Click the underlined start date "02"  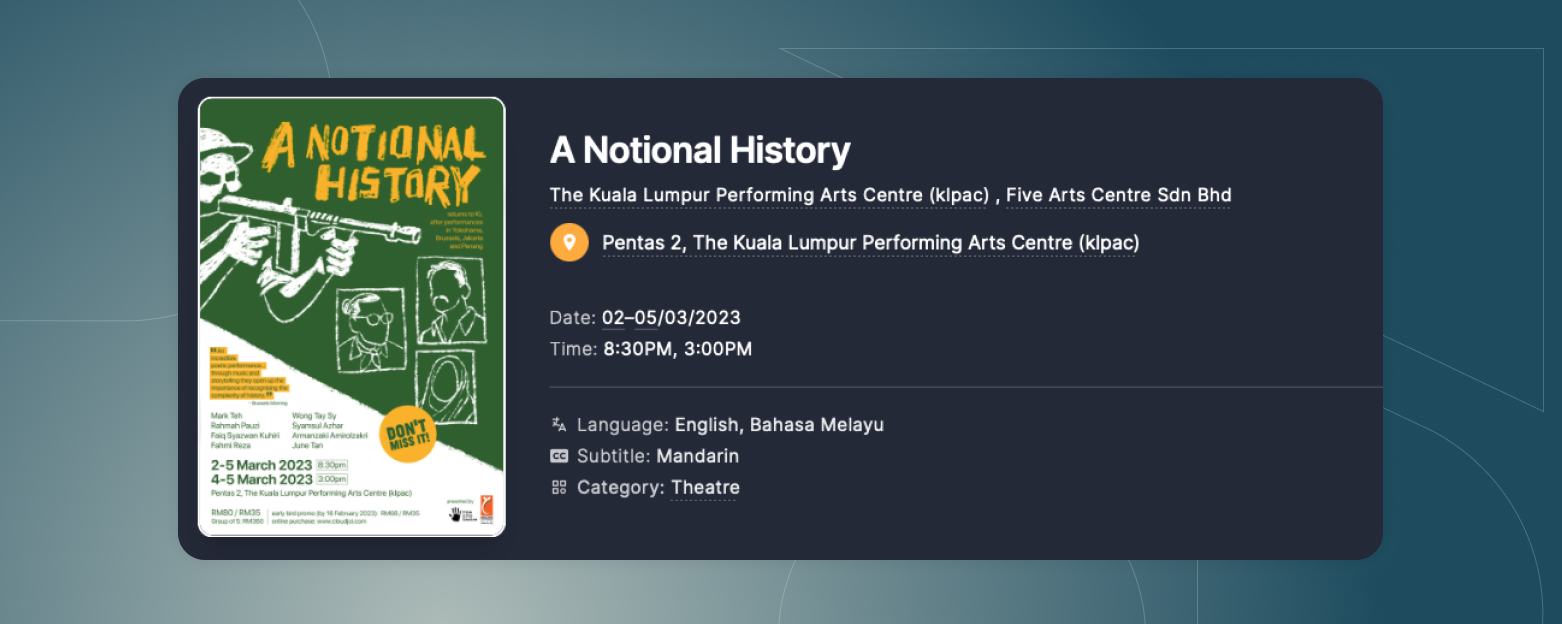[x=613, y=318]
